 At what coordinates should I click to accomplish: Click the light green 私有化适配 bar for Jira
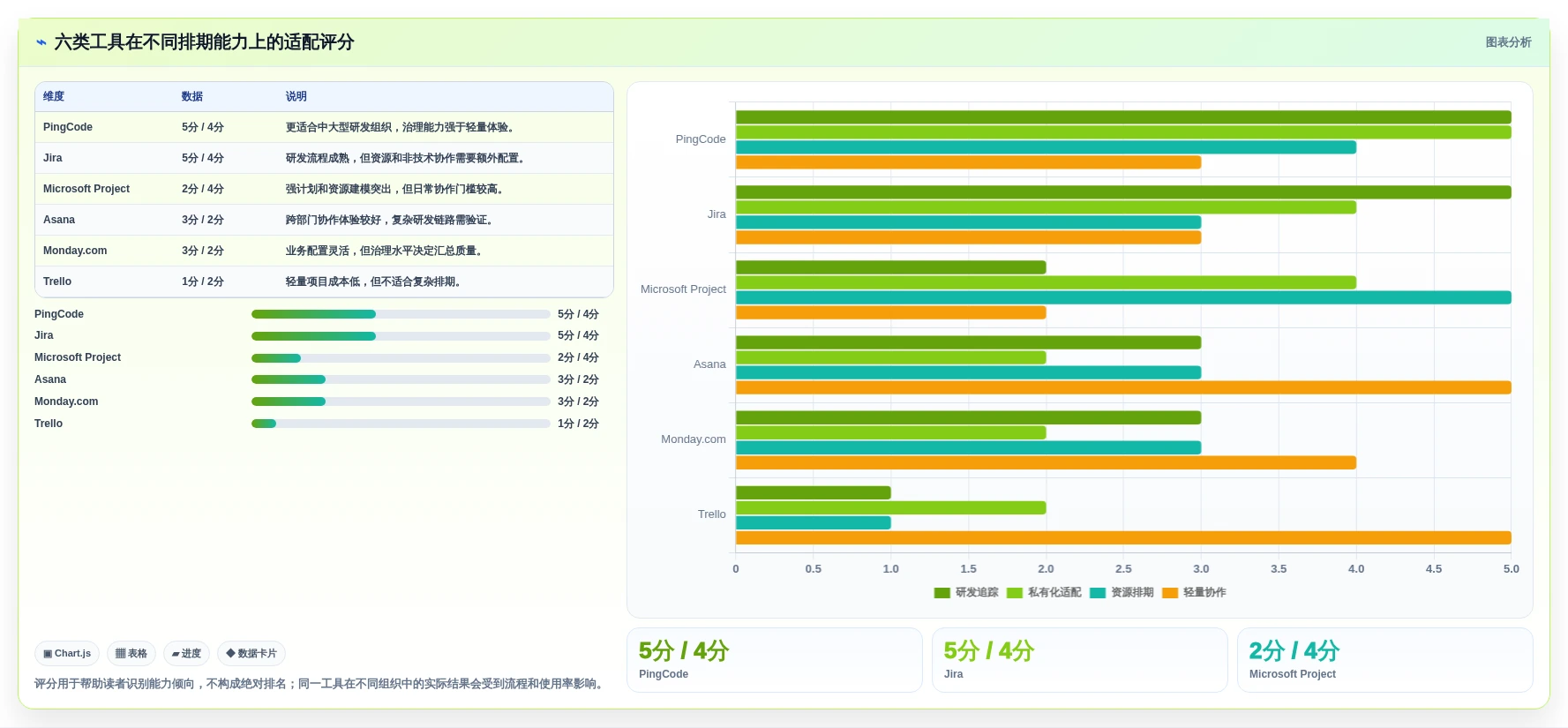tap(1046, 207)
